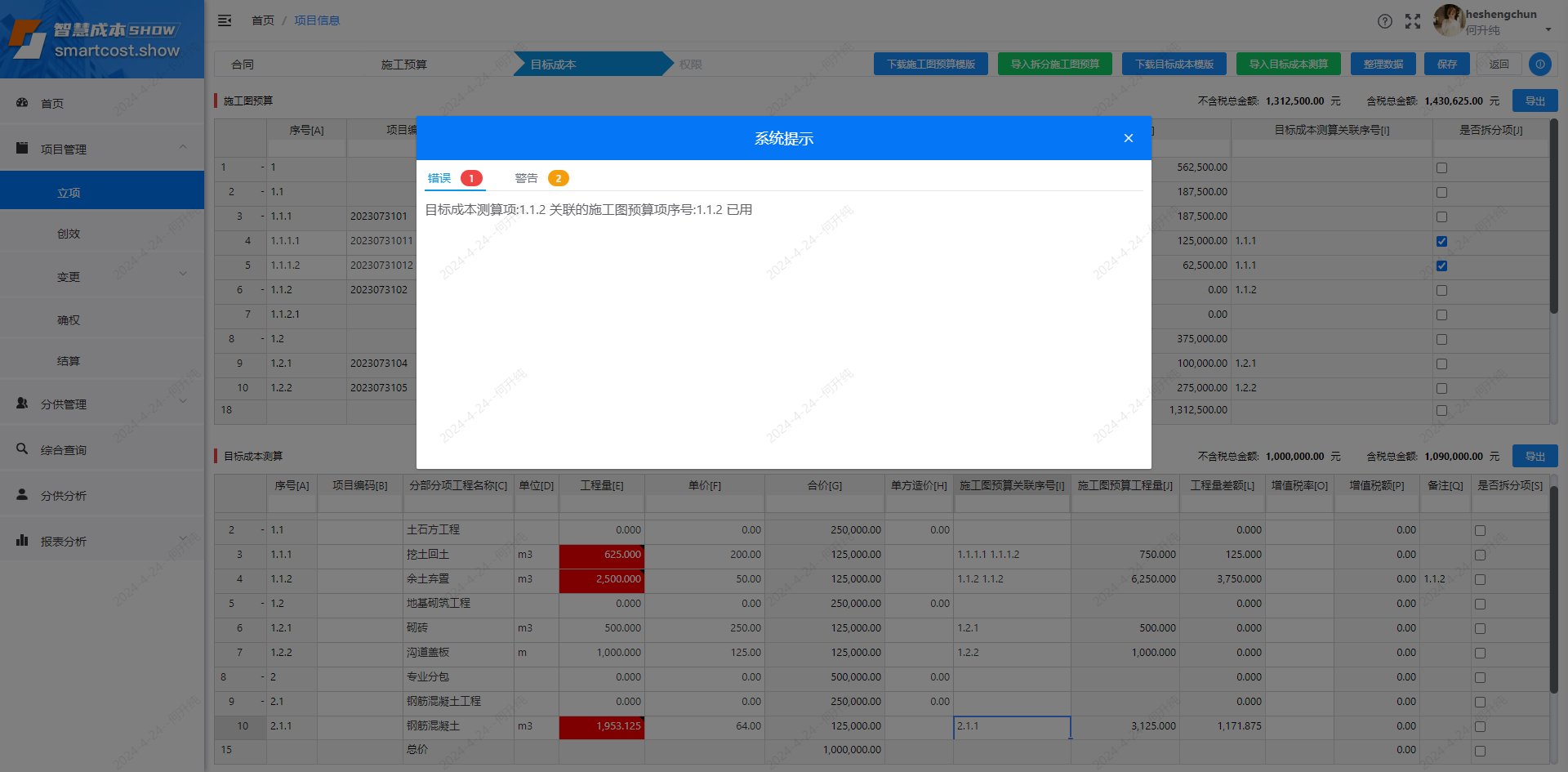Click the red 2,500.000 quantity cell
This screenshot has height=772, width=1568.
[602, 579]
